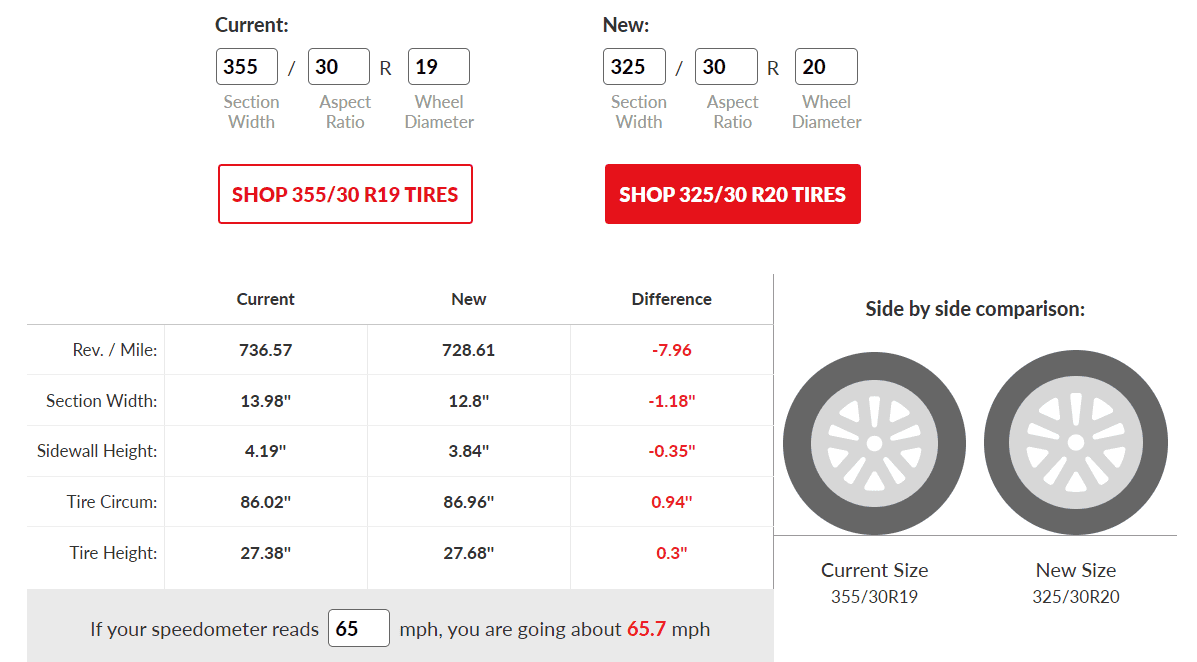Click the Difference column header
1197x662 pixels.
pyautogui.click(x=672, y=299)
